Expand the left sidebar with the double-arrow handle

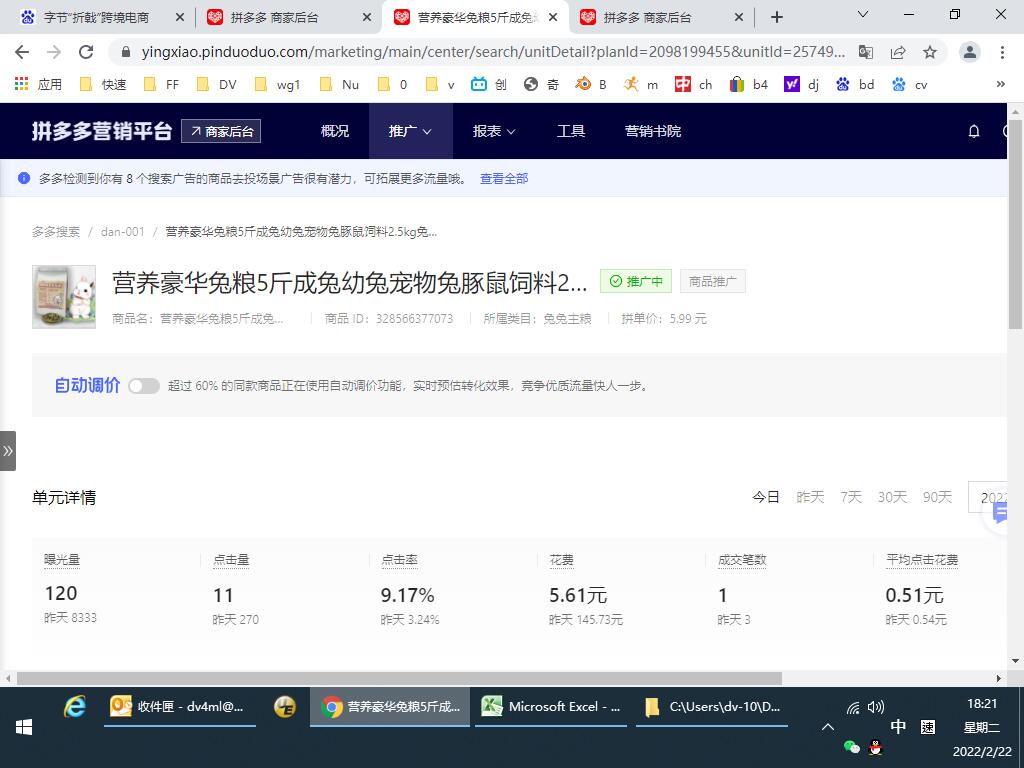pyautogui.click(x=8, y=451)
